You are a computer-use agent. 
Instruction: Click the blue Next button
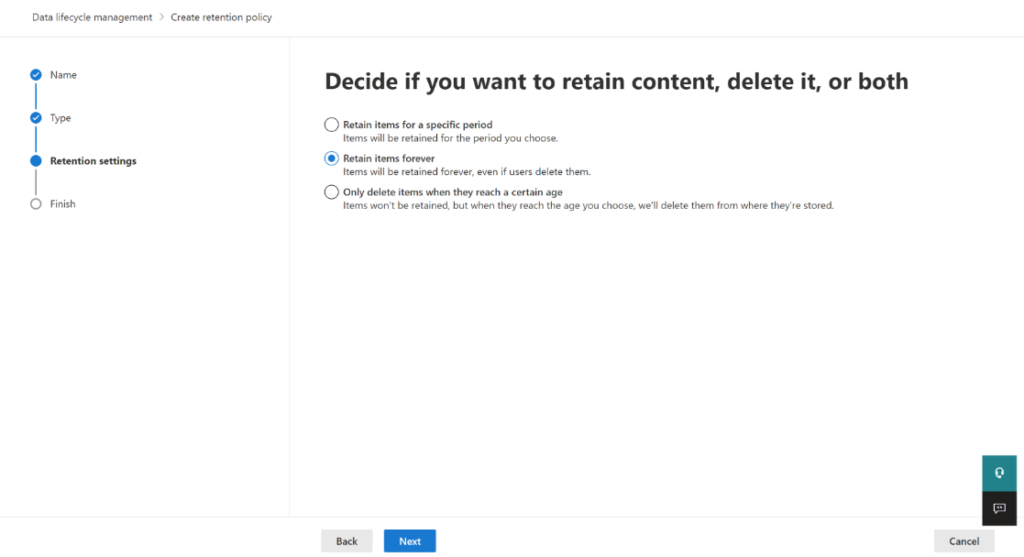coord(409,541)
